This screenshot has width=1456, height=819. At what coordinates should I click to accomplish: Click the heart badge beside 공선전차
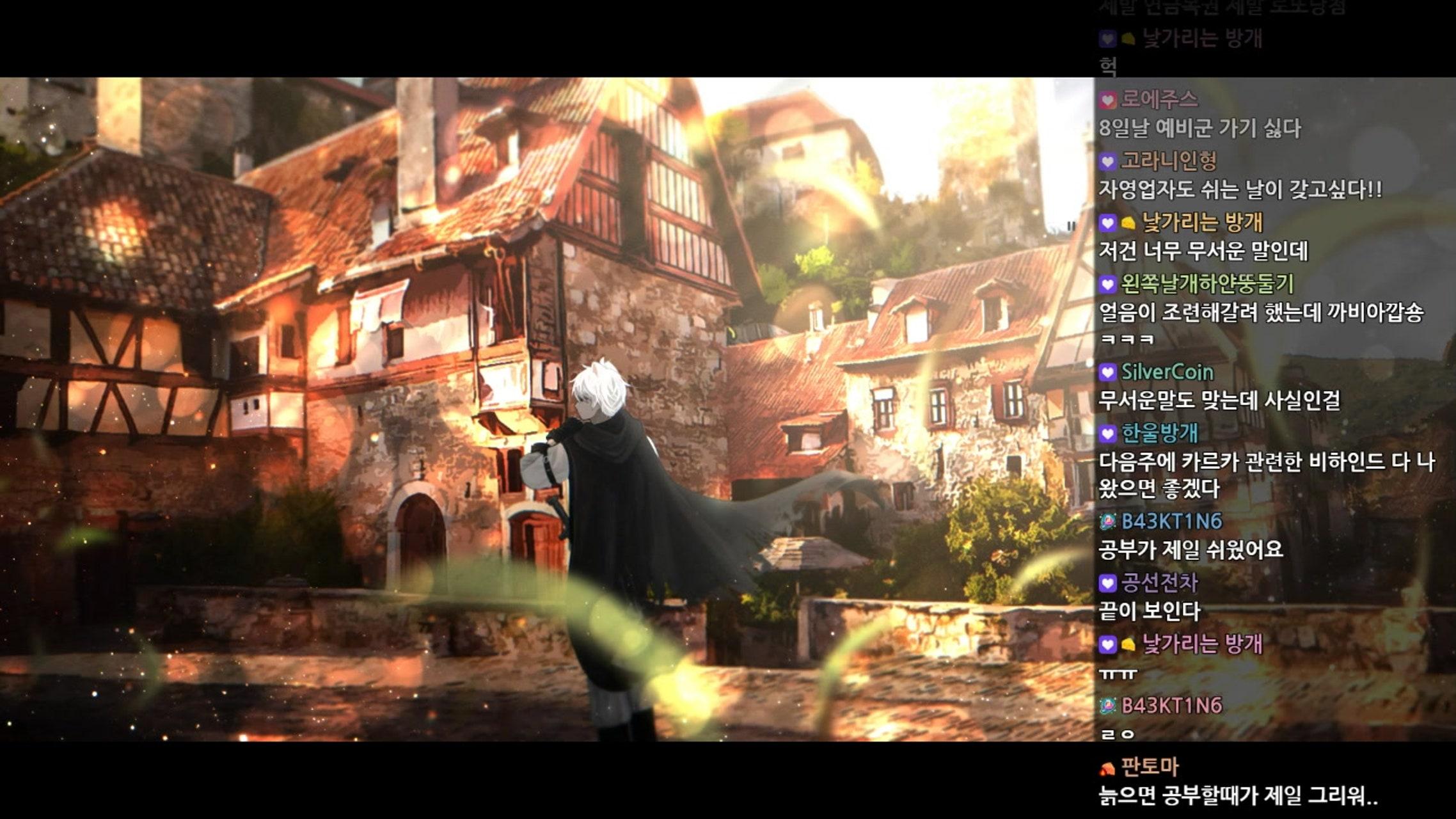pos(1108,583)
